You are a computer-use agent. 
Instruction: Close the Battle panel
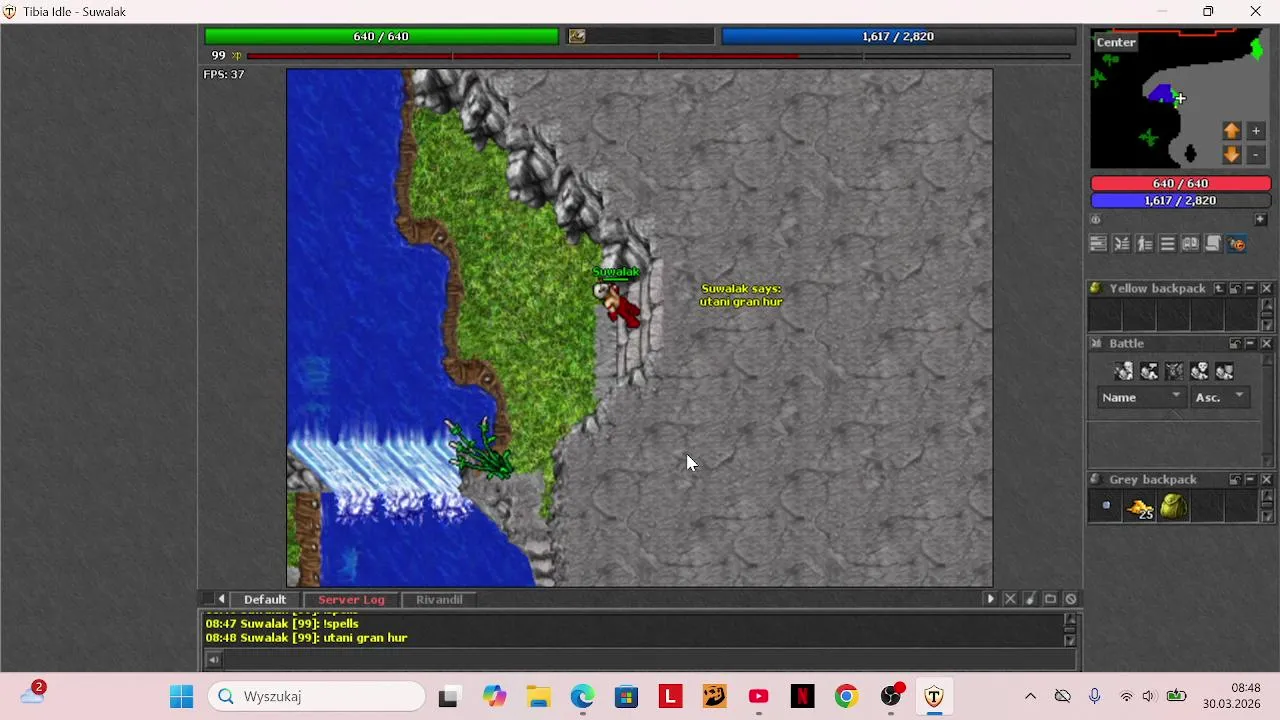tap(1266, 343)
